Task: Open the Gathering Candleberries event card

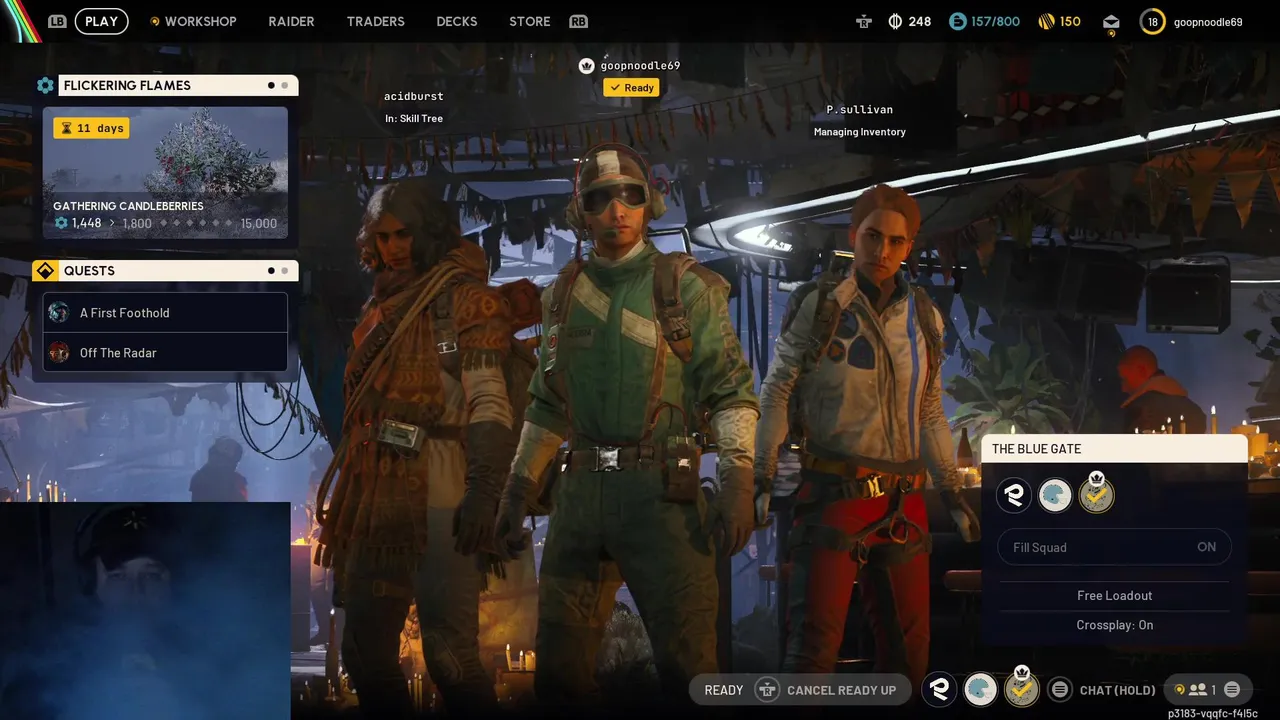Action: [165, 172]
